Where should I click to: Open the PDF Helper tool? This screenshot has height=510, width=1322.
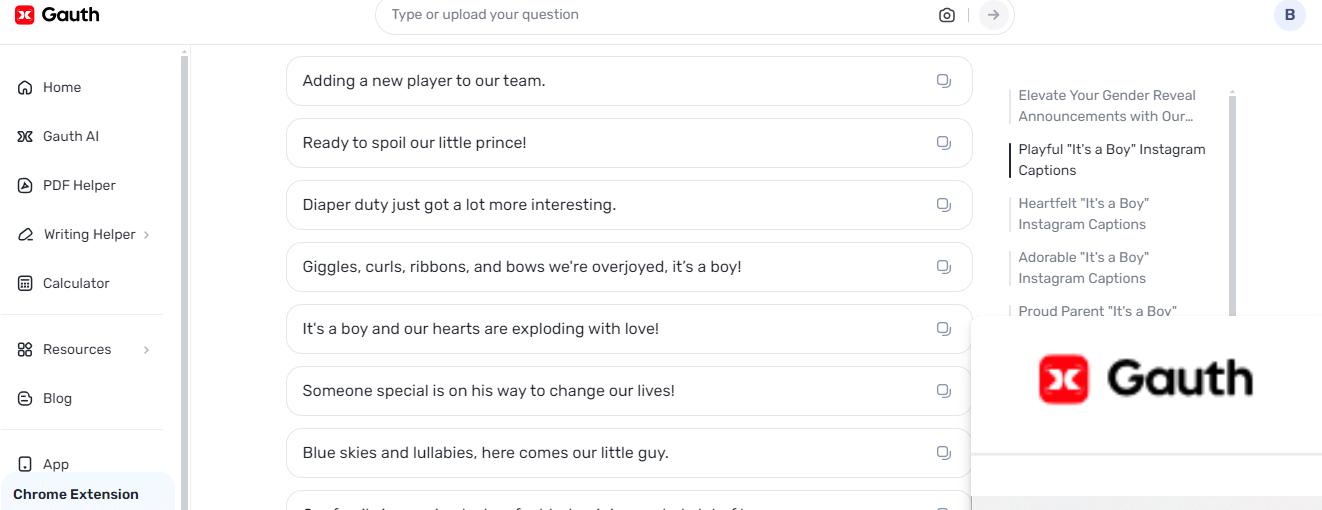[x=78, y=186]
